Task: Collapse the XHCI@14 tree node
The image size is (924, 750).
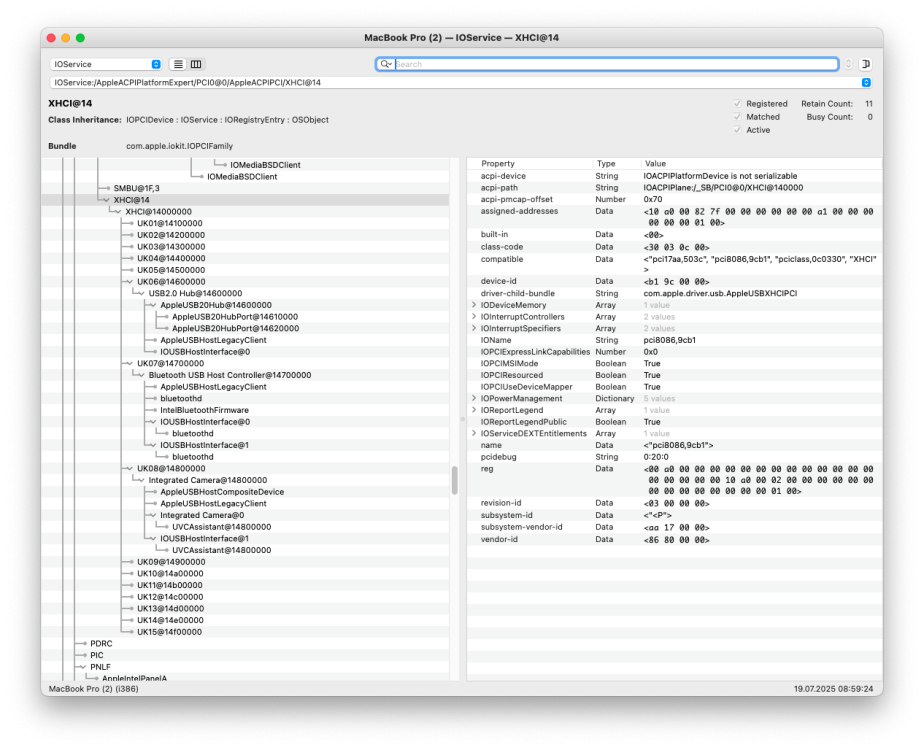Action: tap(106, 200)
